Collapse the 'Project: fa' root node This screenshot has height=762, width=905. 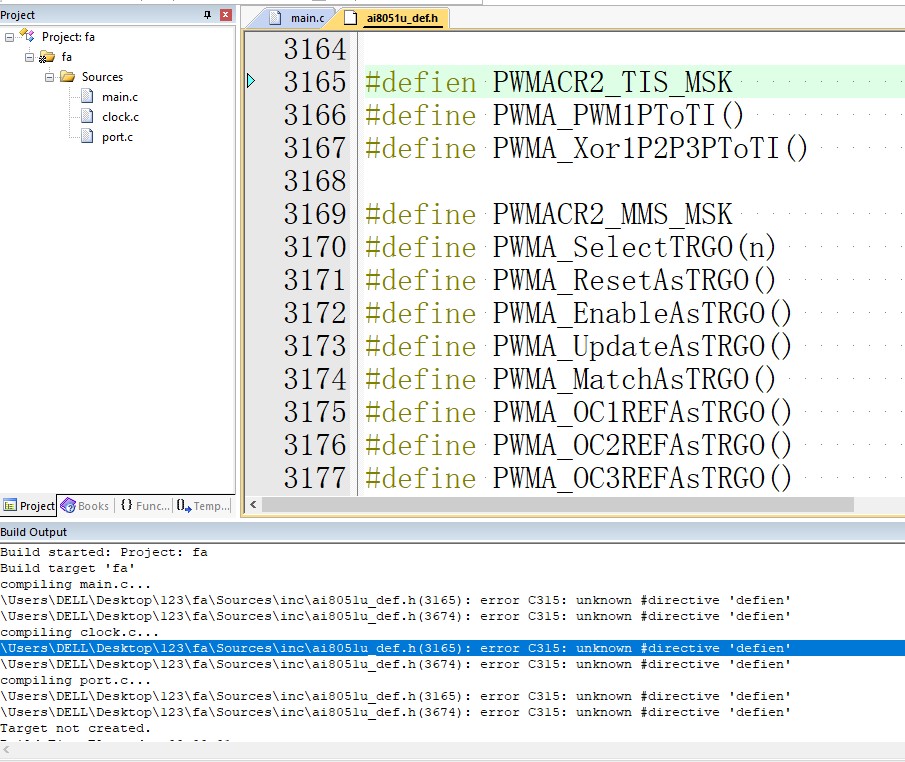coord(9,38)
